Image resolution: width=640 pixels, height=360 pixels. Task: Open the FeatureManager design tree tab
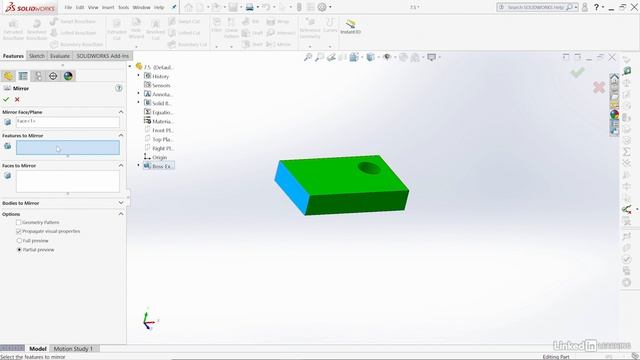8,76
